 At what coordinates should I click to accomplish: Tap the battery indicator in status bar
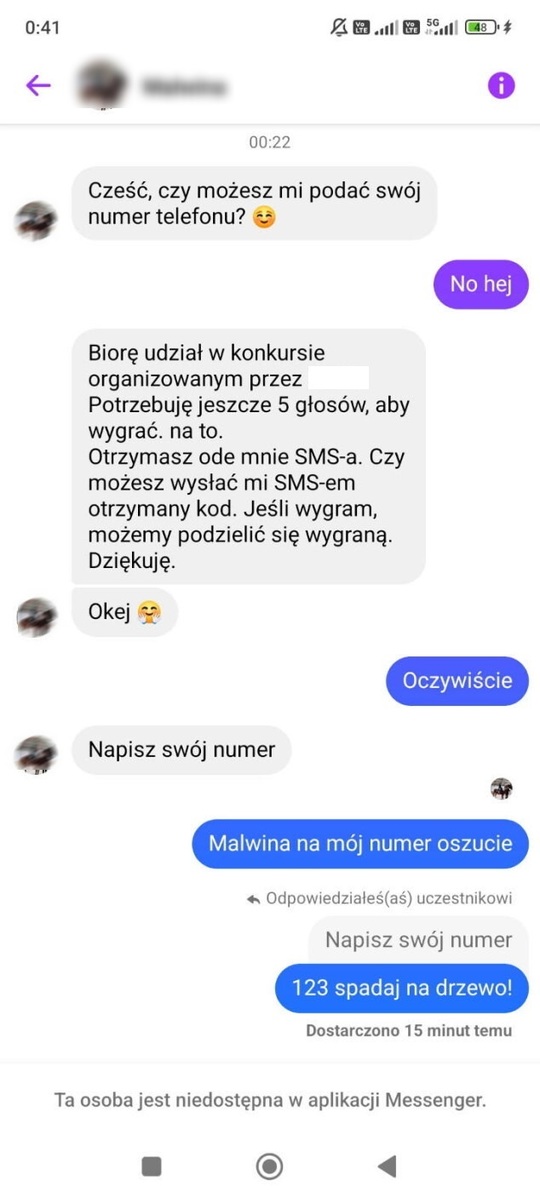point(482,28)
